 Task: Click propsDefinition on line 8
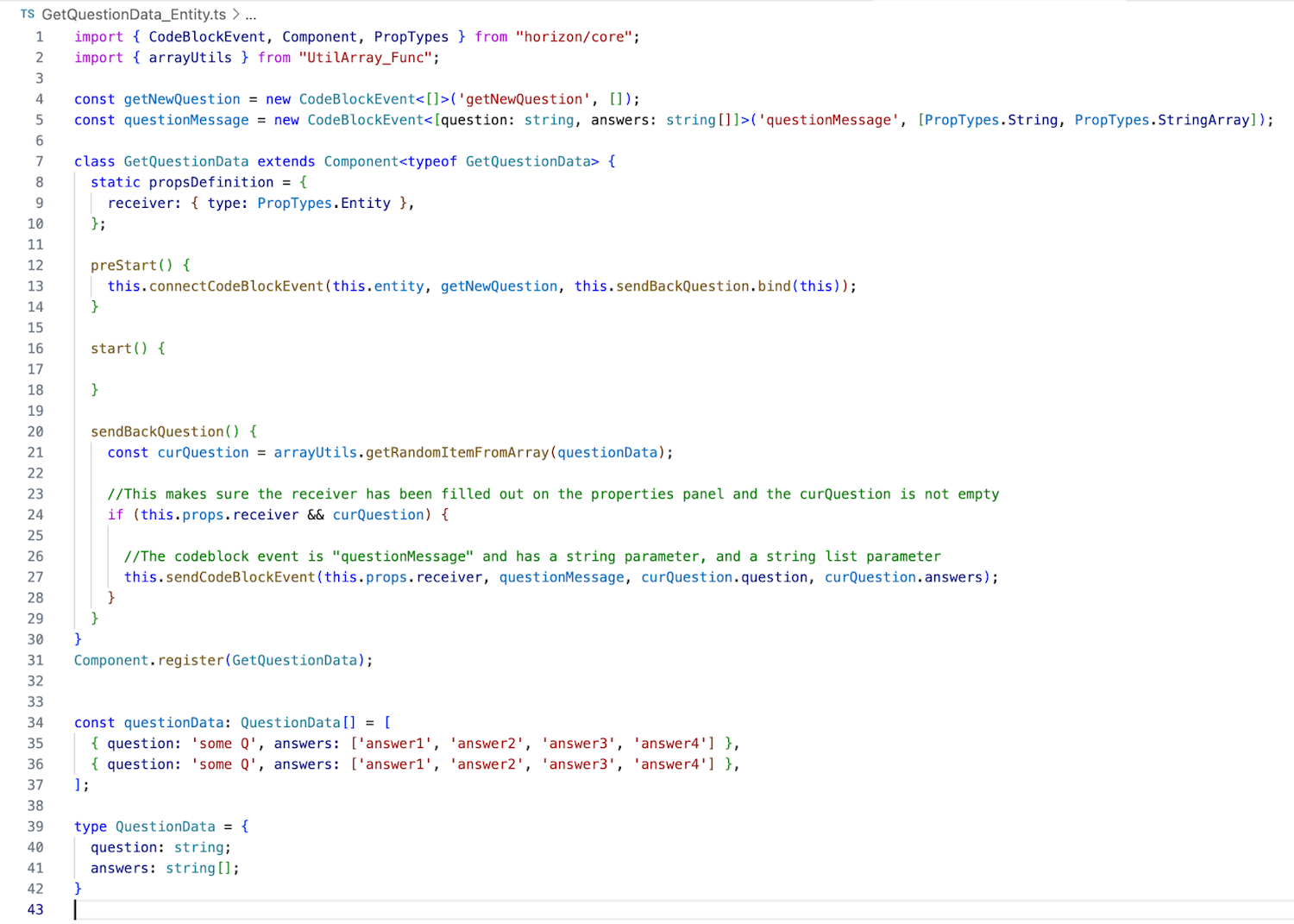(x=211, y=182)
